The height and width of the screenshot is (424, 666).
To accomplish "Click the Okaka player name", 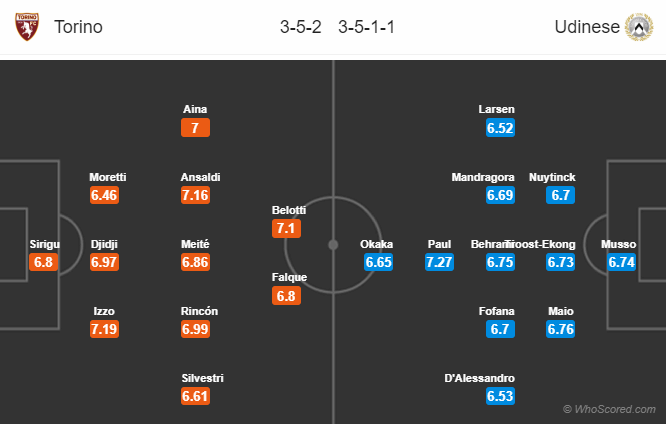I will click(376, 244).
